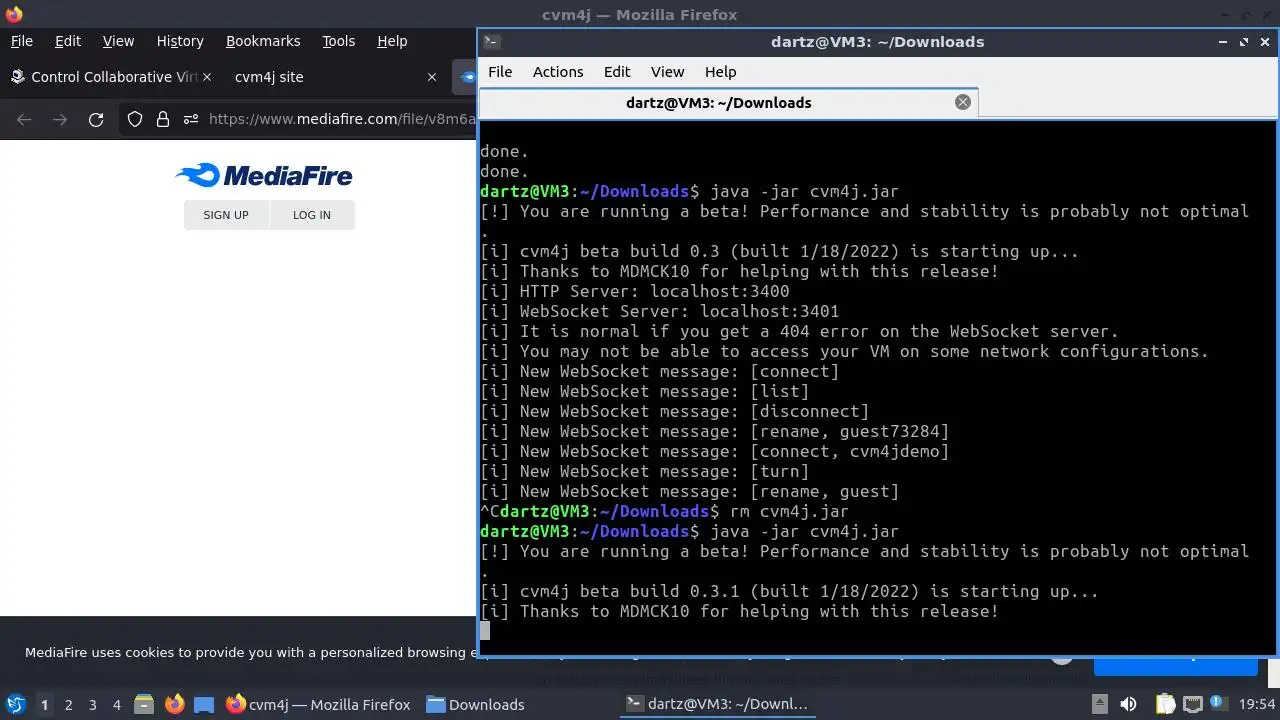Click terminal cursor block at last line
This screenshot has height=720, width=1280.
[485, 630]
